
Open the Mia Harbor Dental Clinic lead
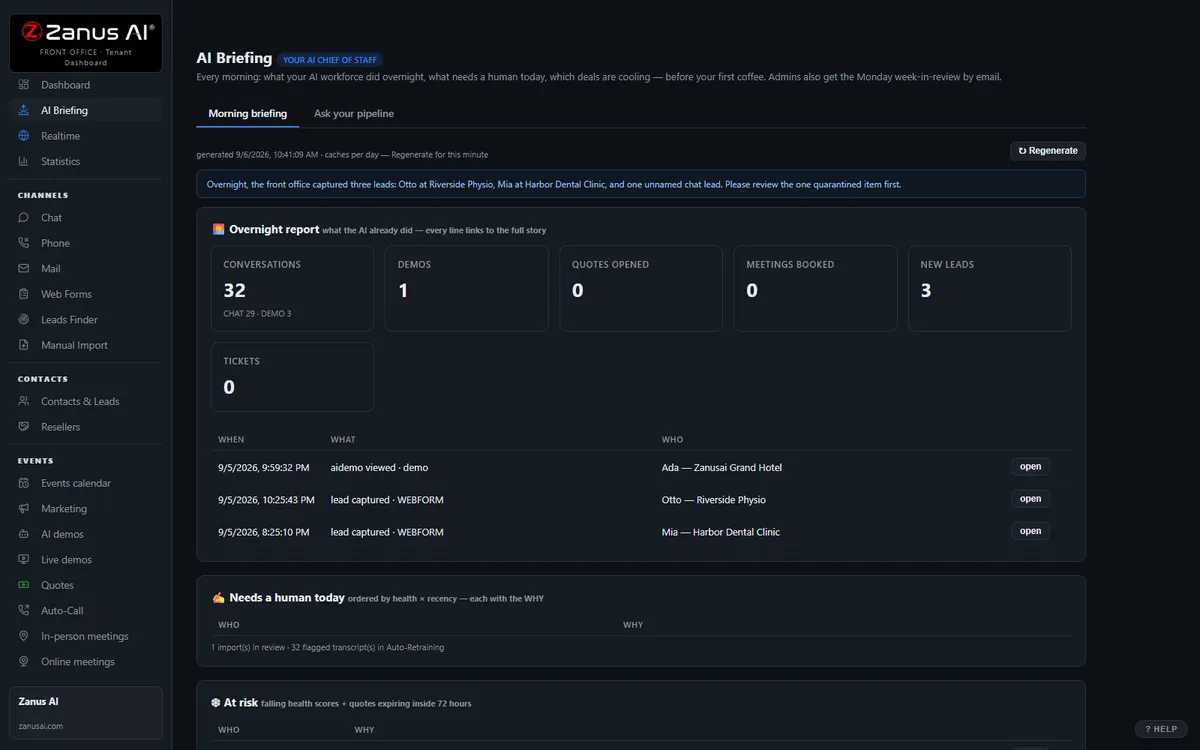point(1031,531)
